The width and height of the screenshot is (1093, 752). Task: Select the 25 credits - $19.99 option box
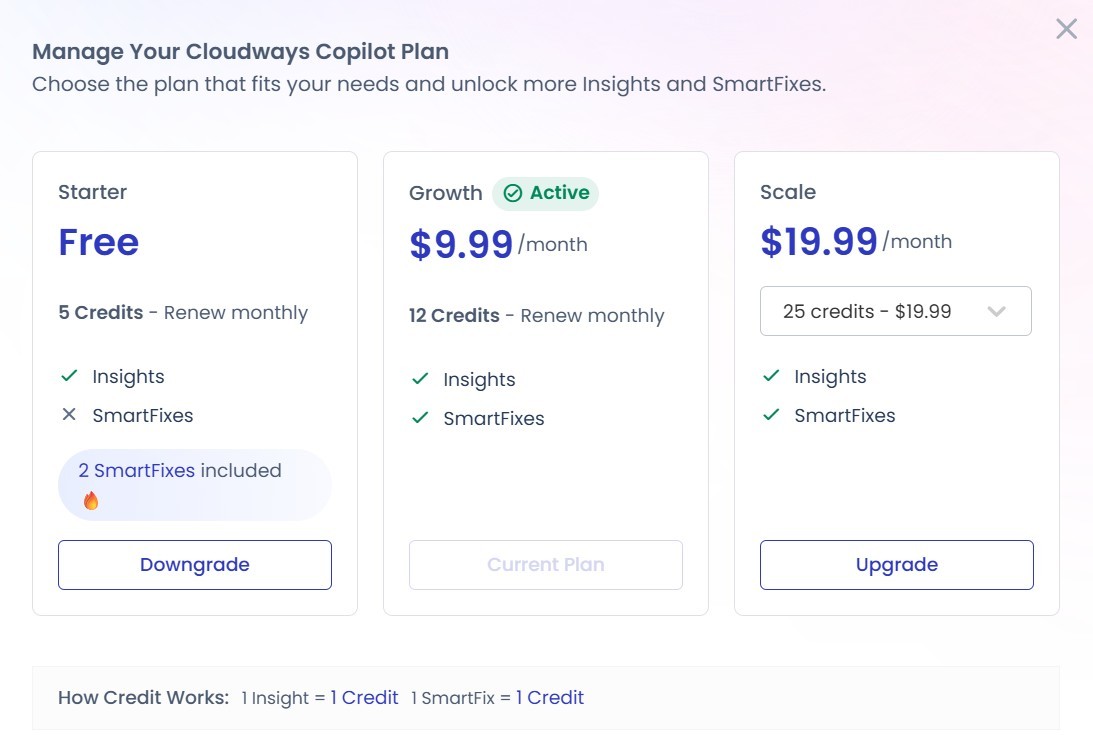895,311
